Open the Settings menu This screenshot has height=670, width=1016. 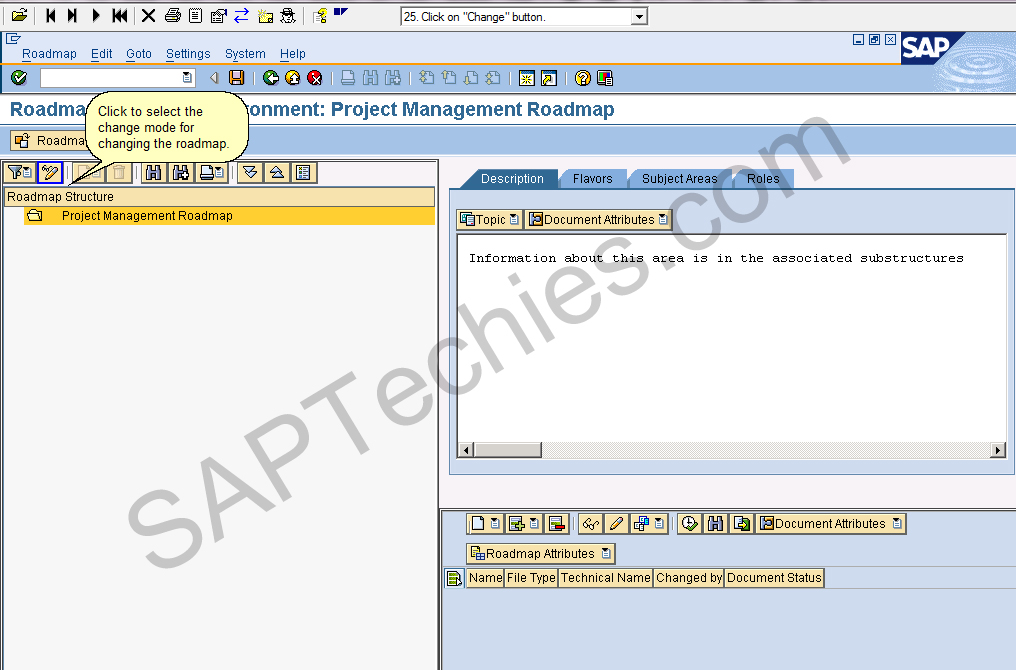188,54
